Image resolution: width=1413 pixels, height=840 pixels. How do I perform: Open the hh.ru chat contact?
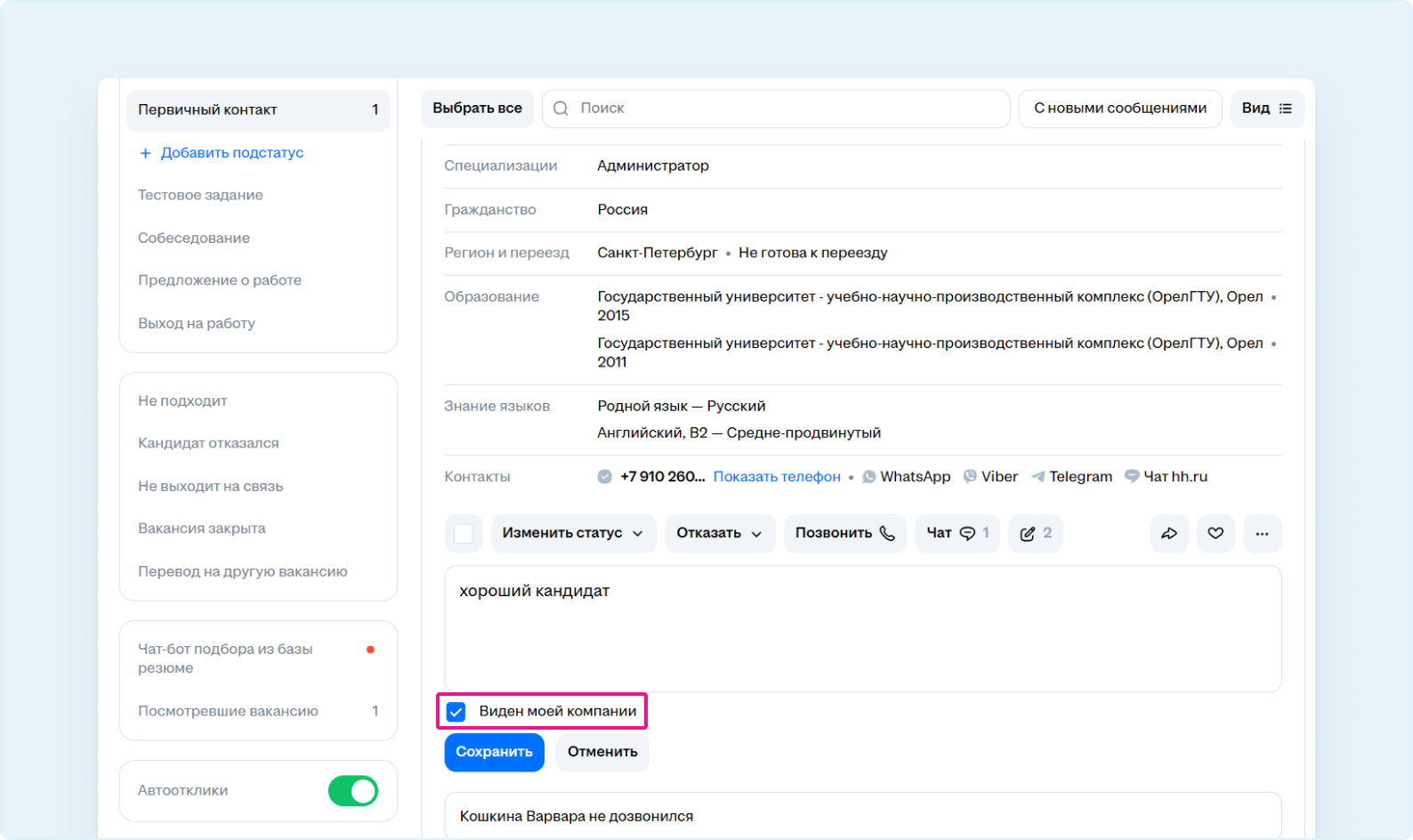pos(1166,477)
